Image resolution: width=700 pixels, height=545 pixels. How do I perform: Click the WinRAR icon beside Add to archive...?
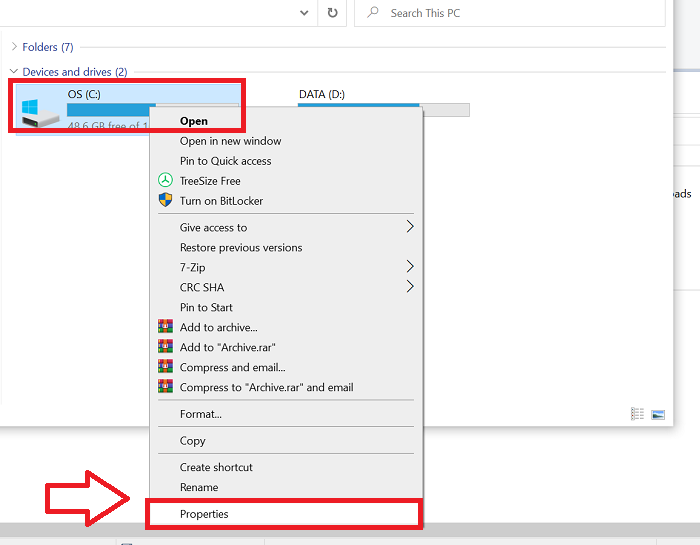tap(166, 327)
